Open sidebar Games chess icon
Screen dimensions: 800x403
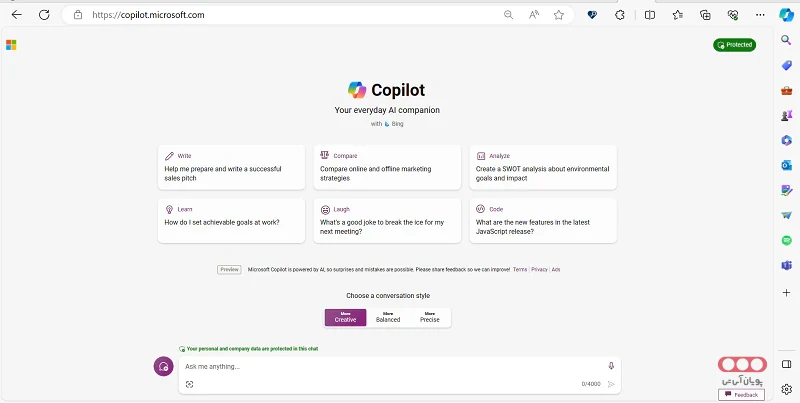[x=786, y=115]
